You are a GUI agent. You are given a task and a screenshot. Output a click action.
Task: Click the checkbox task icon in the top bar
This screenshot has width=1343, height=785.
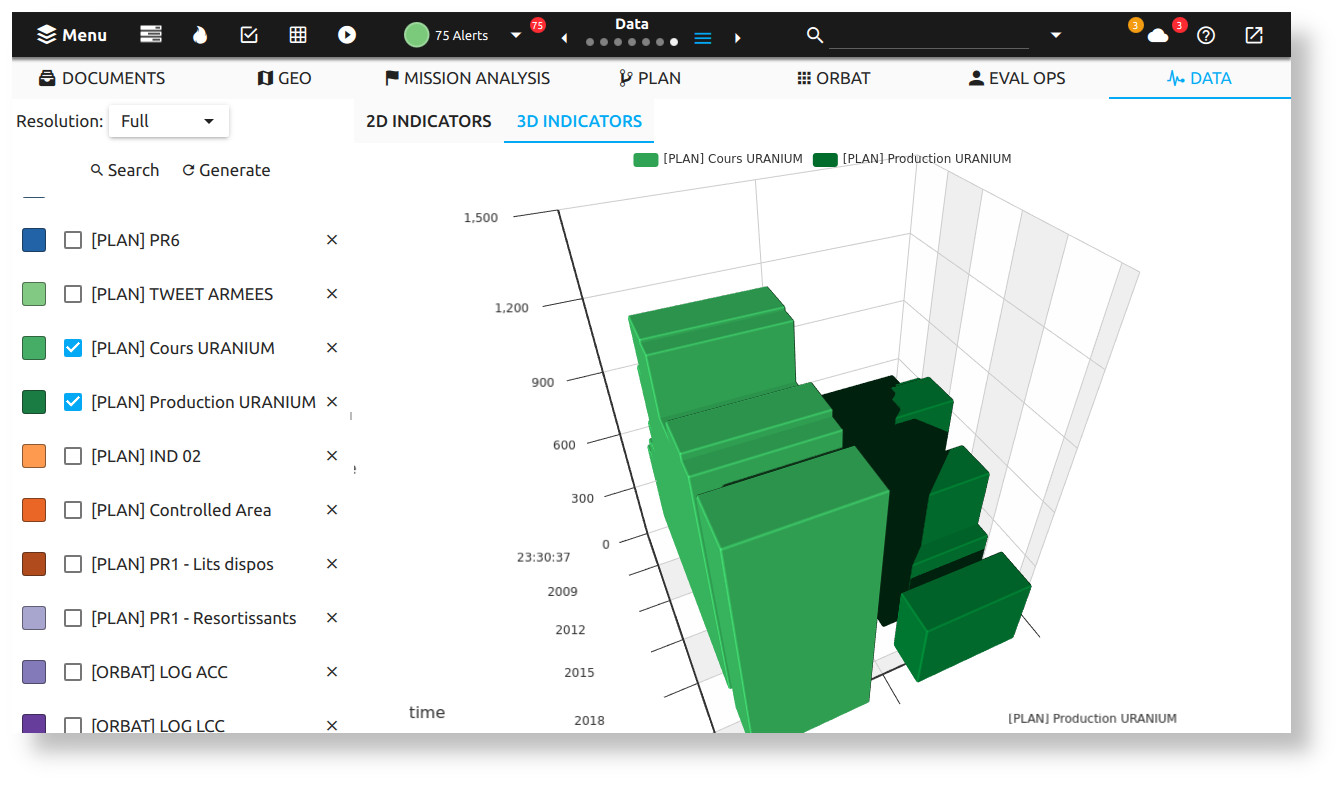click(x=248, y=34)
